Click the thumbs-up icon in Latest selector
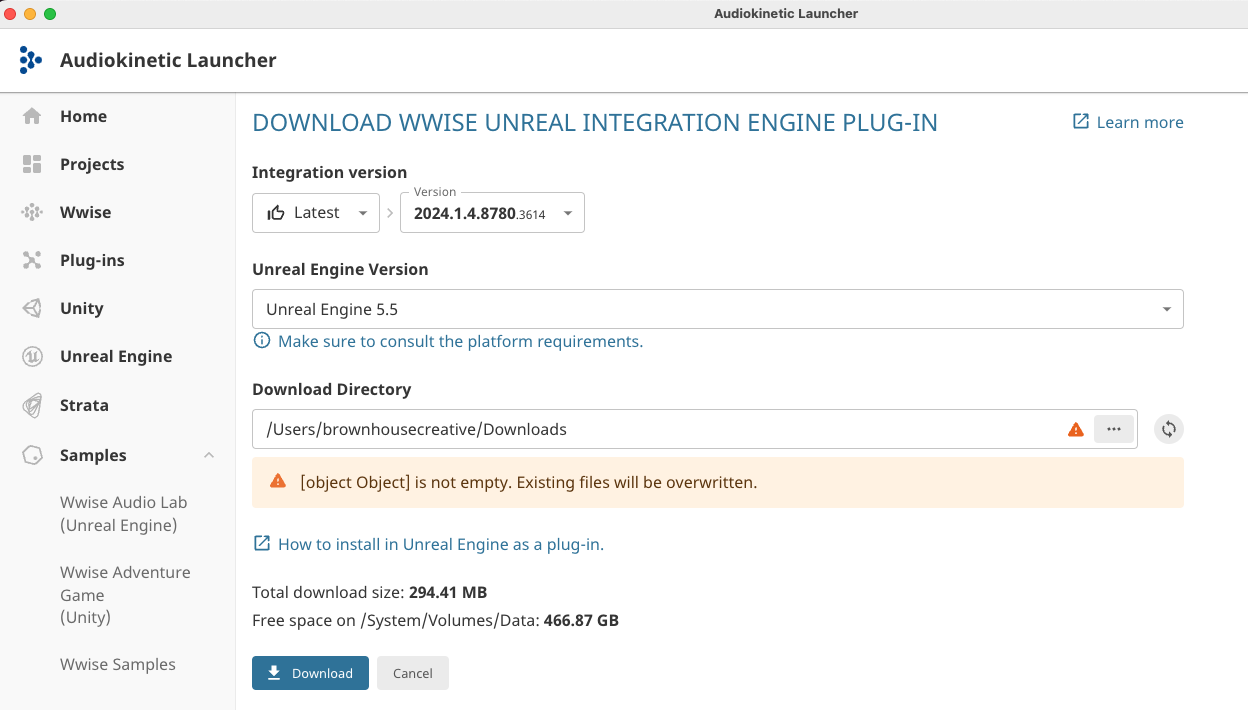The width and height of the screenshot is (1248, 710). pyautogui.click(x=276, y=213)
